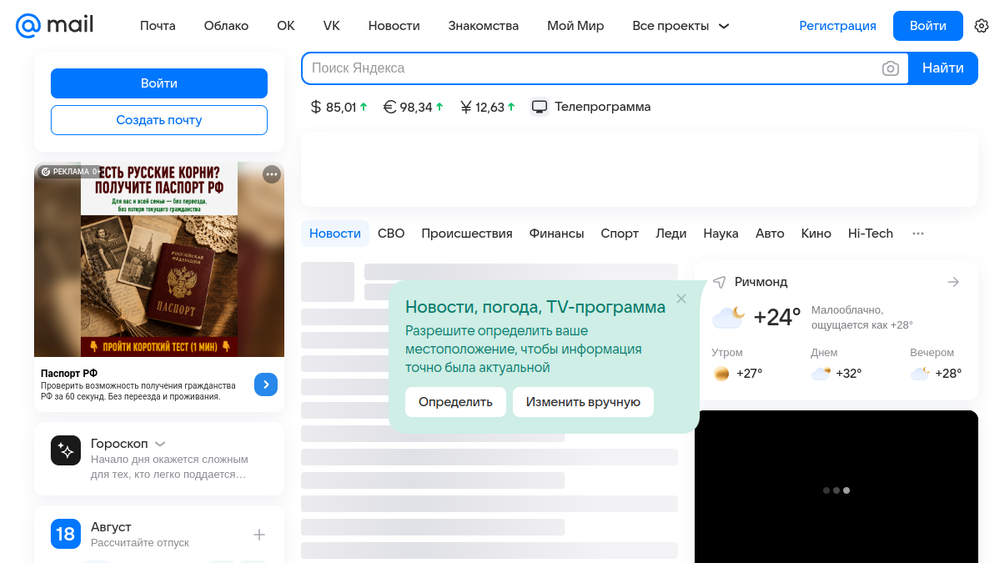This screenshot has height=563, width=1000.
Task: Click the Регистрация link
Action: [837, 26]
